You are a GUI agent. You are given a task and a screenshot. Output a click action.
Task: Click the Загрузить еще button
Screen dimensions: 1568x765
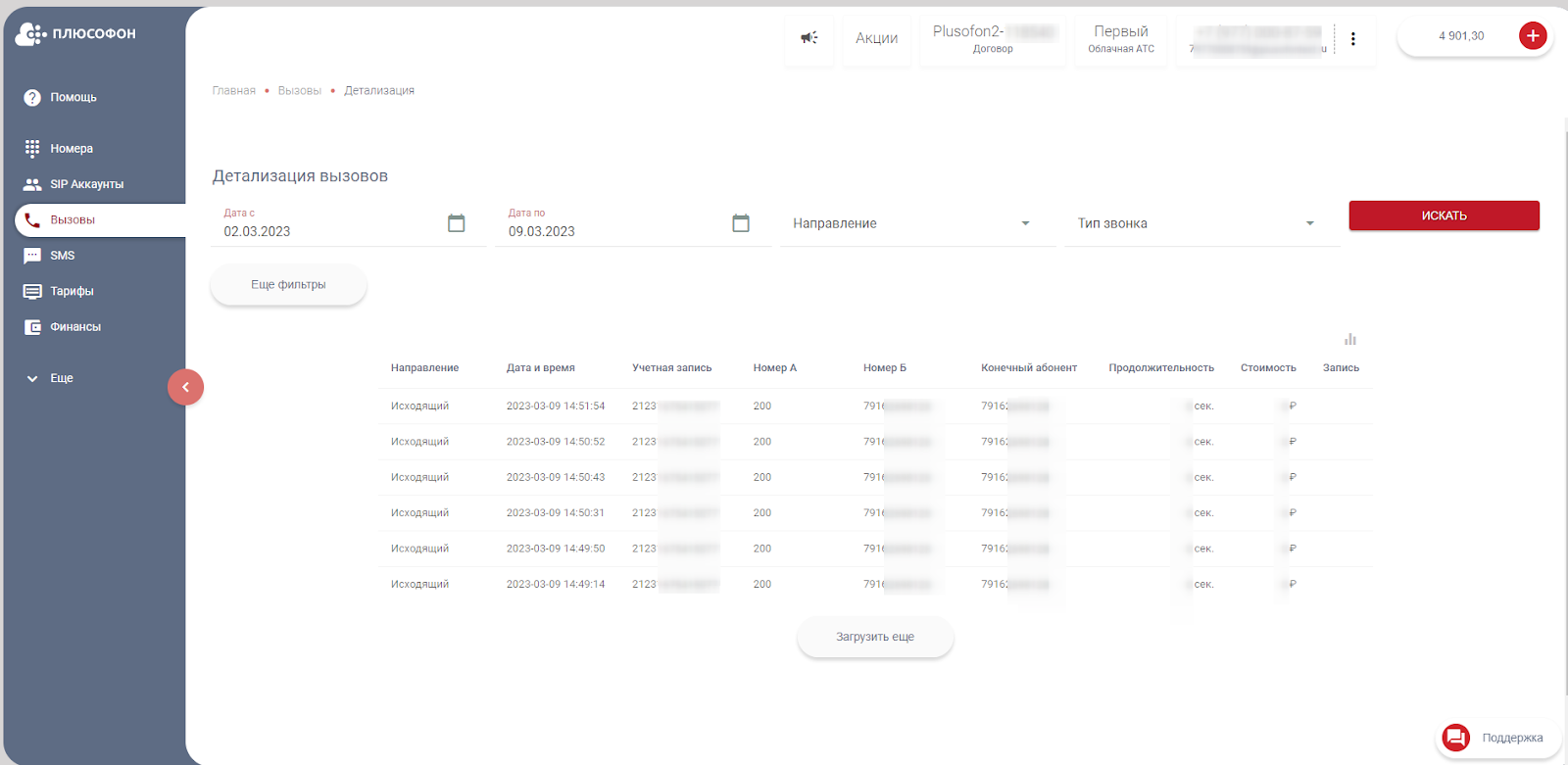click(874, 637)
